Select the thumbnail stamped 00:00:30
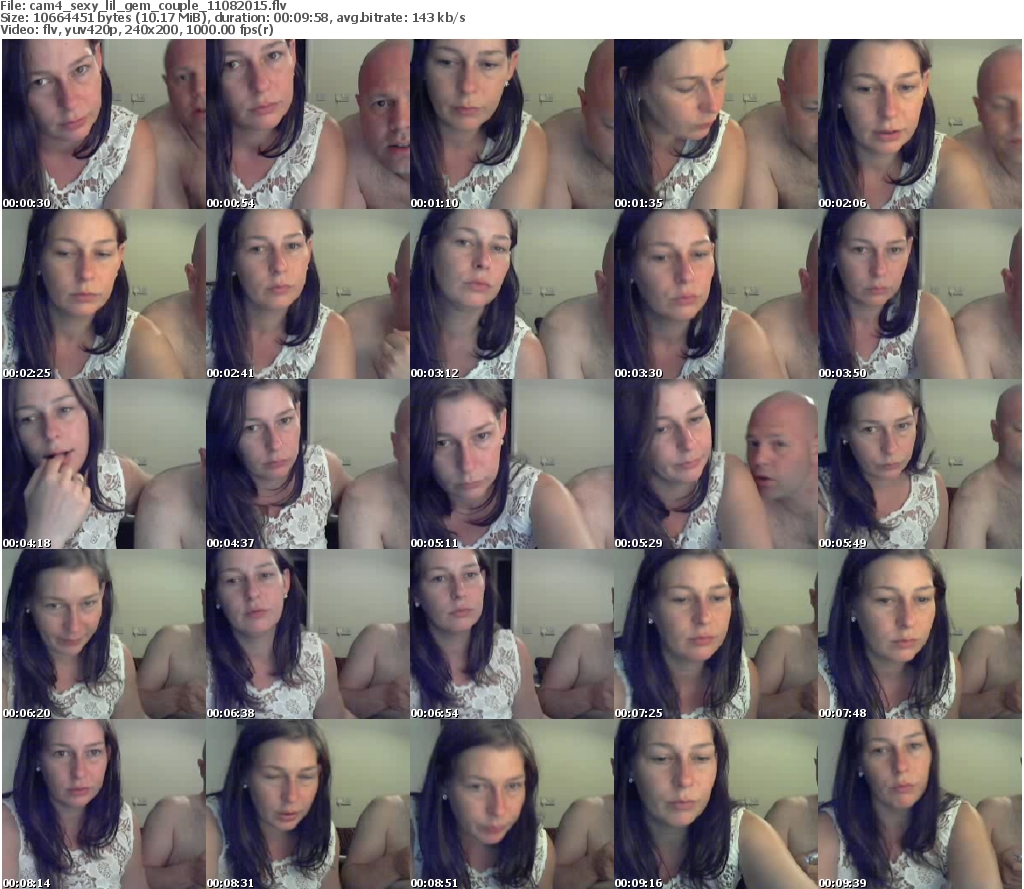This screenshot has height=889, width=1024. [104, 124]
